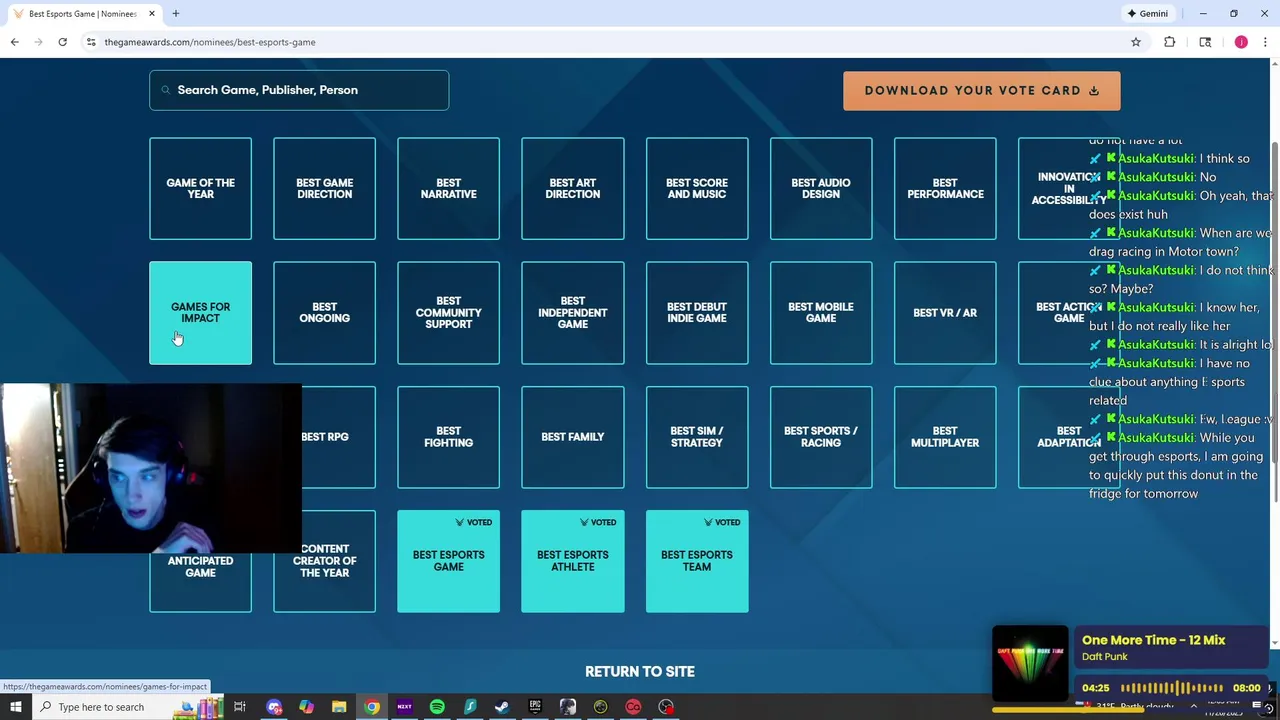Open the voted Best Esports Team tile
The height and width of the screenshot is (720, 1280).
(x=697, y=561)
